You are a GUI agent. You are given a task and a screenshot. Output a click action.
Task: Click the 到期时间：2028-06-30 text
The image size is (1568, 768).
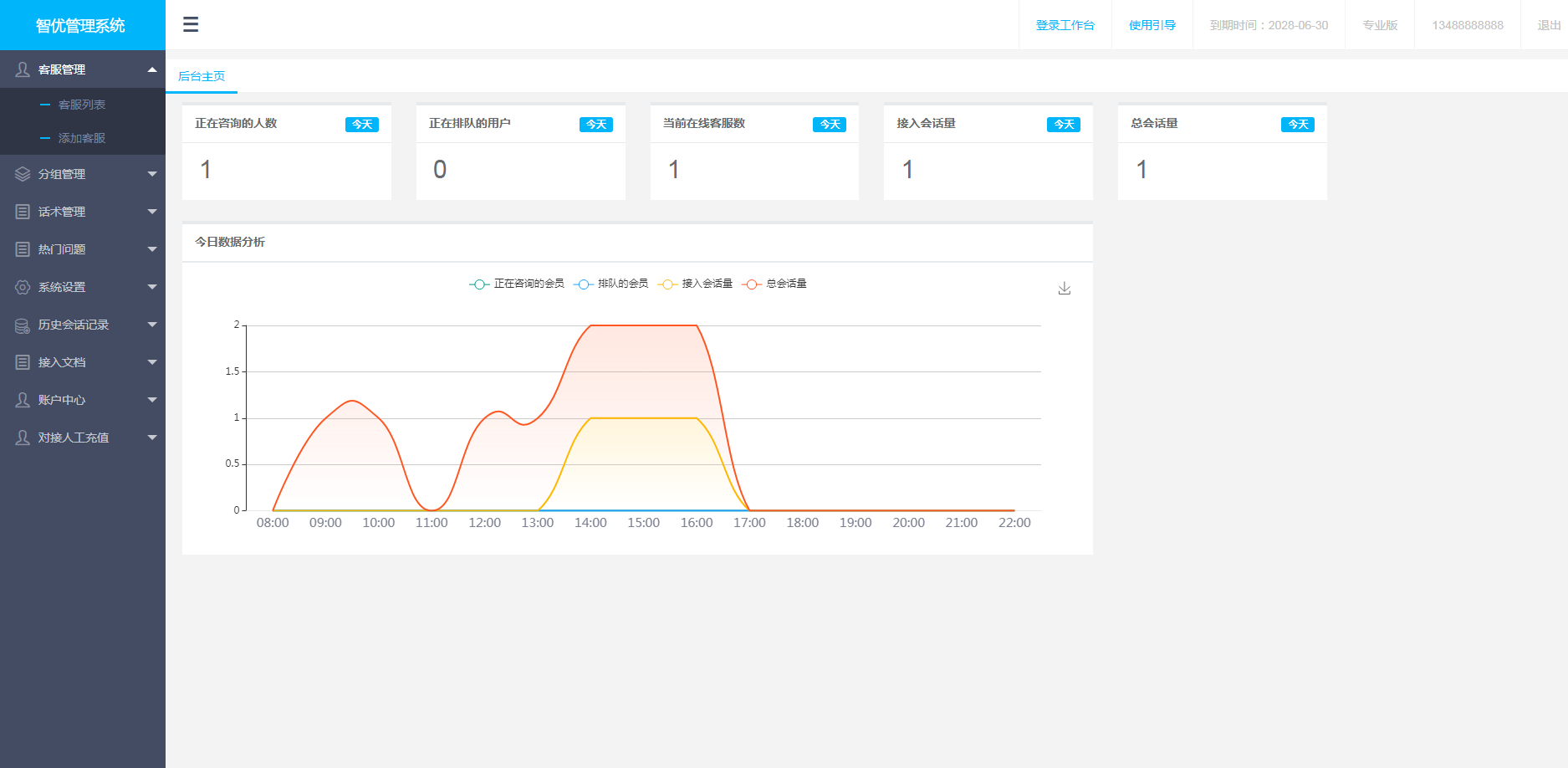[1269, 25]
